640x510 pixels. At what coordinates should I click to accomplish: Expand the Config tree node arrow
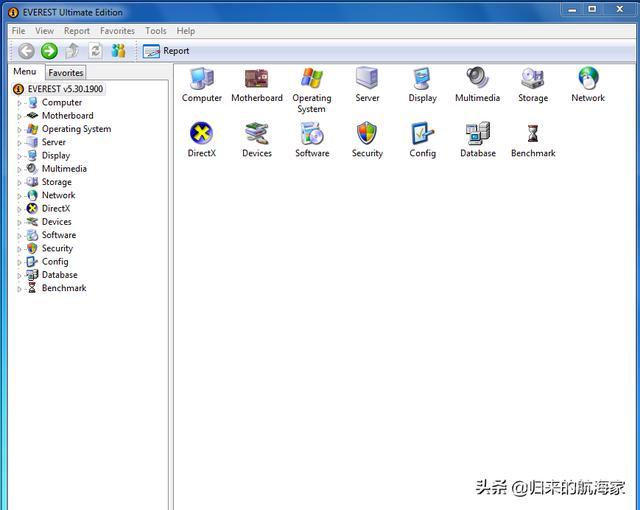click(19, 262)
